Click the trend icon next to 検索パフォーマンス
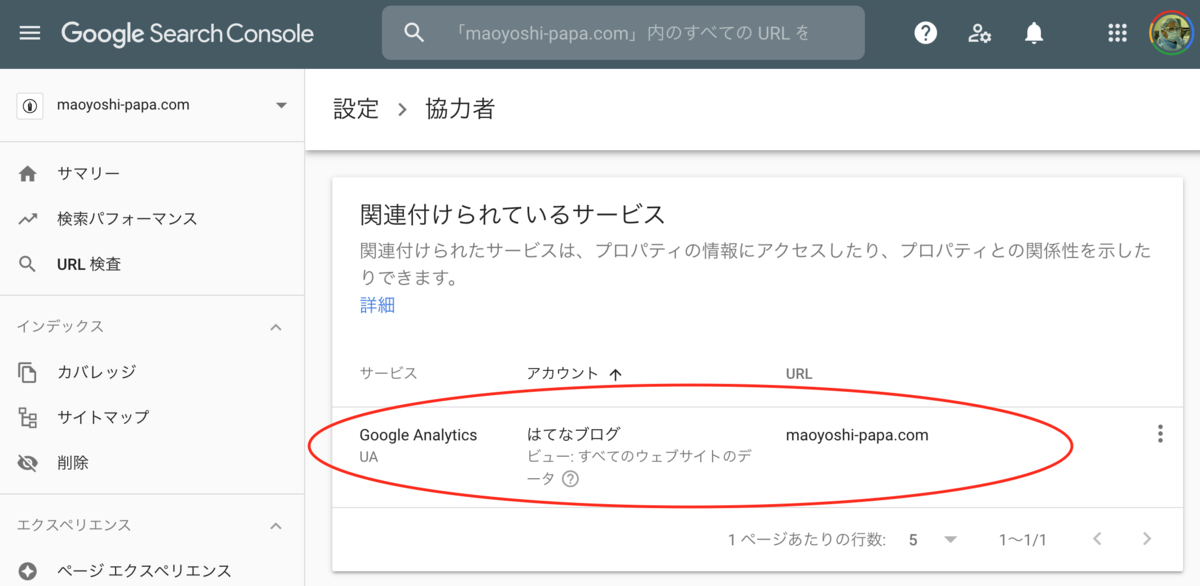This screenshot has width=1200, height=586. (x=28, y=219)
